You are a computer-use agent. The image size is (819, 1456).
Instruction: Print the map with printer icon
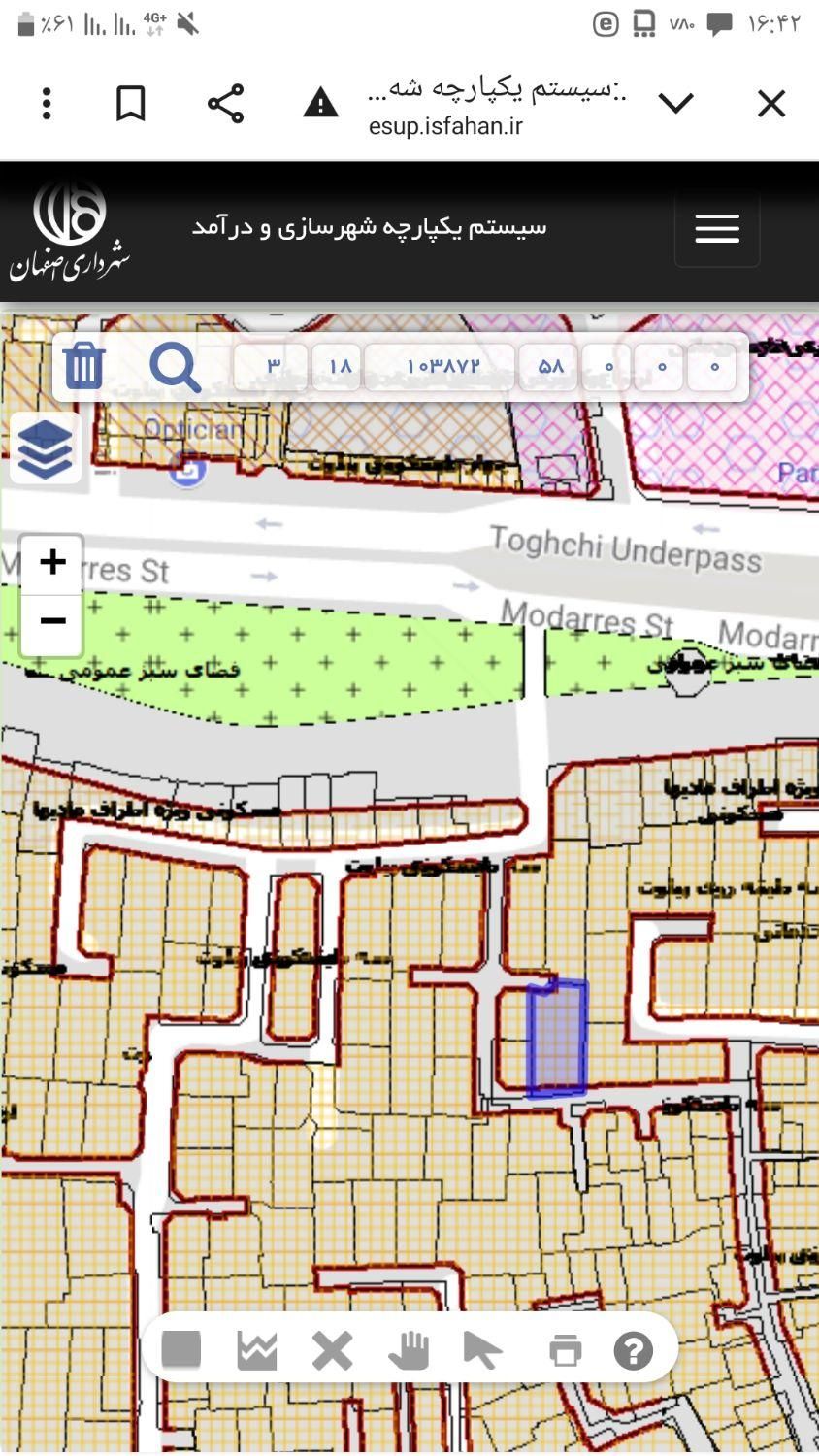[565, 1349]
